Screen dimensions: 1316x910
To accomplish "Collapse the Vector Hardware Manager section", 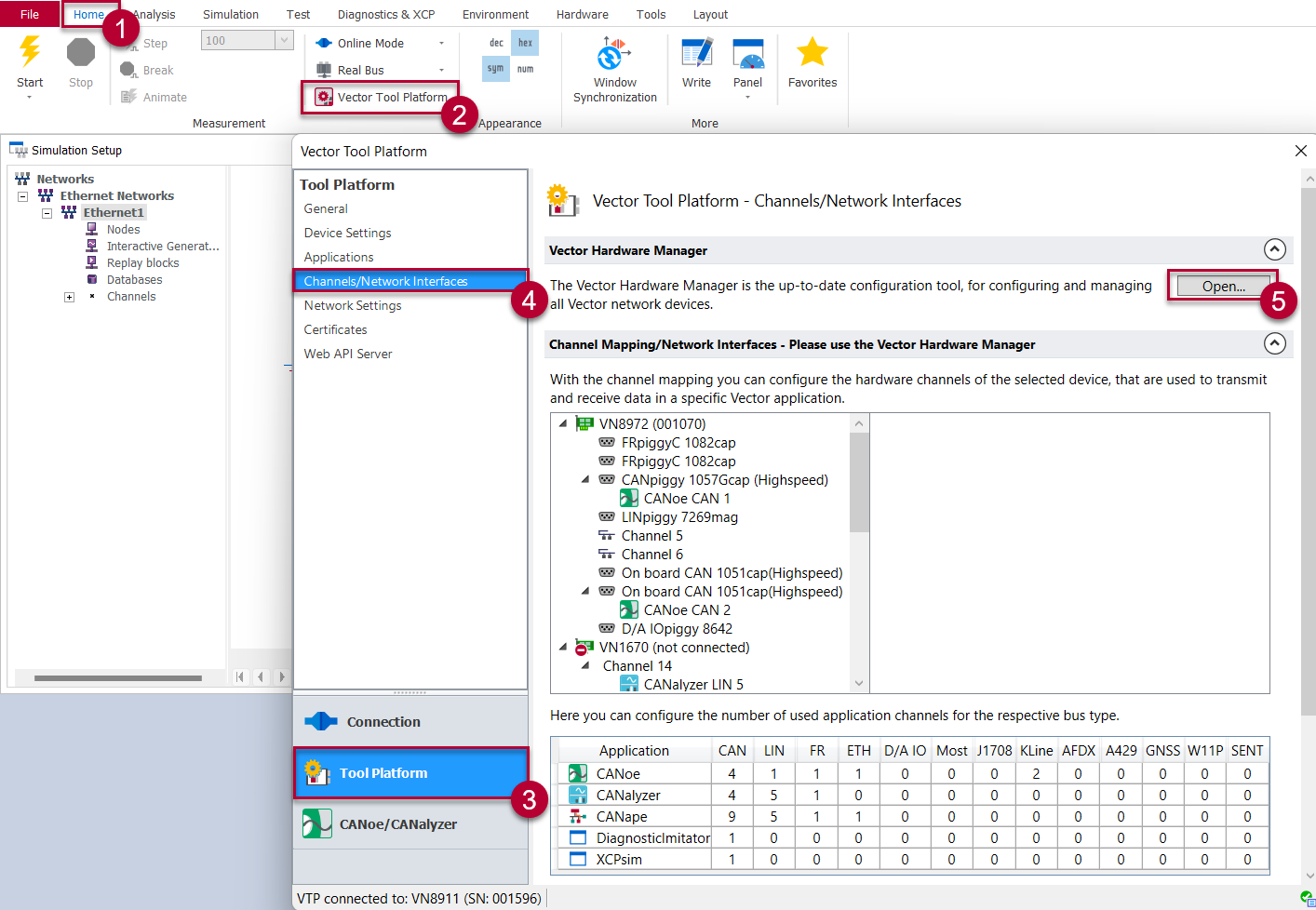I will 1274,249.
